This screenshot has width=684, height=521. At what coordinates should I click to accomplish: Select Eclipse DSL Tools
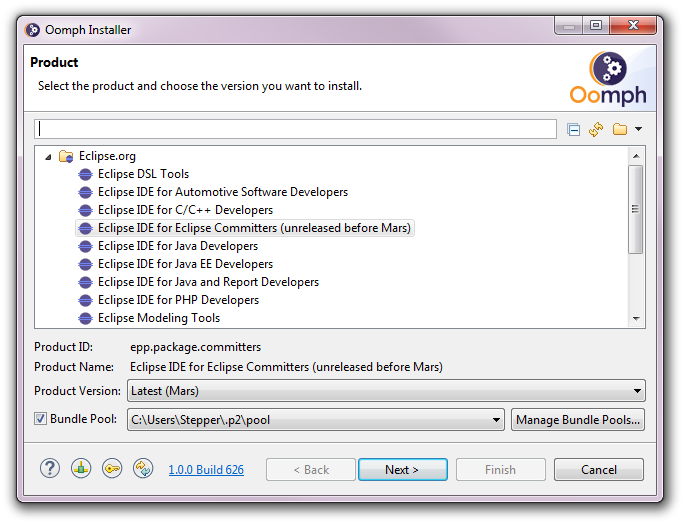click(144, 174)
